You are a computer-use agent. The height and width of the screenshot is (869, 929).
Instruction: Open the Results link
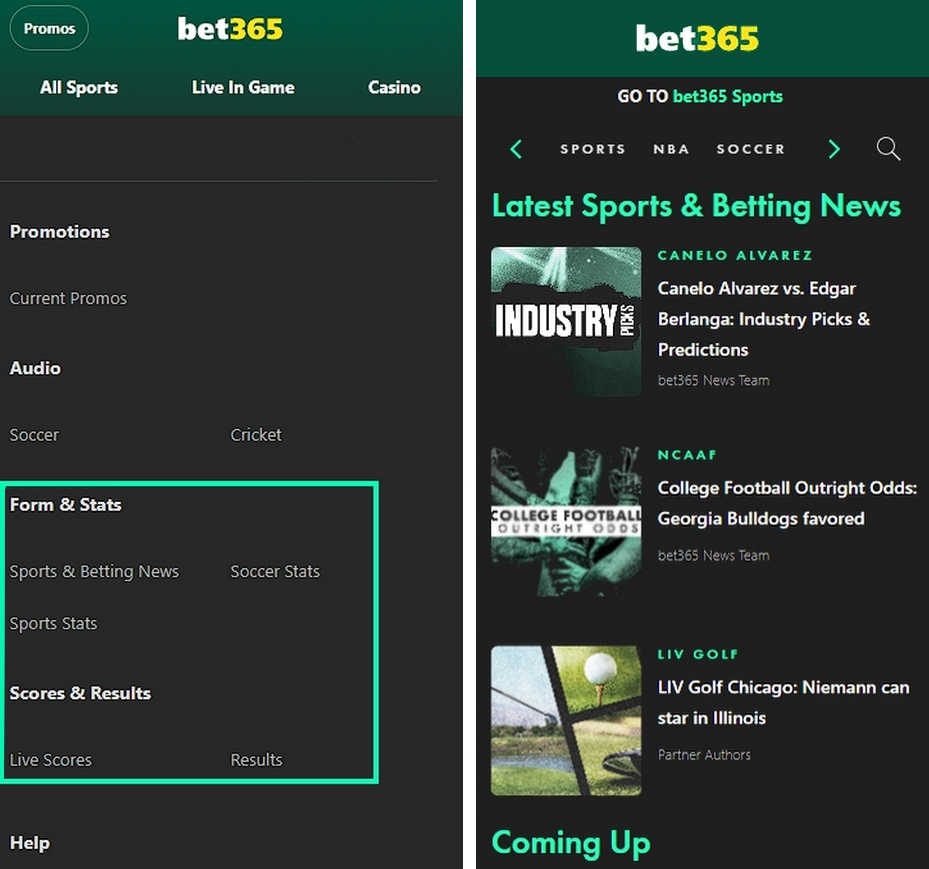tap(256, 760)
